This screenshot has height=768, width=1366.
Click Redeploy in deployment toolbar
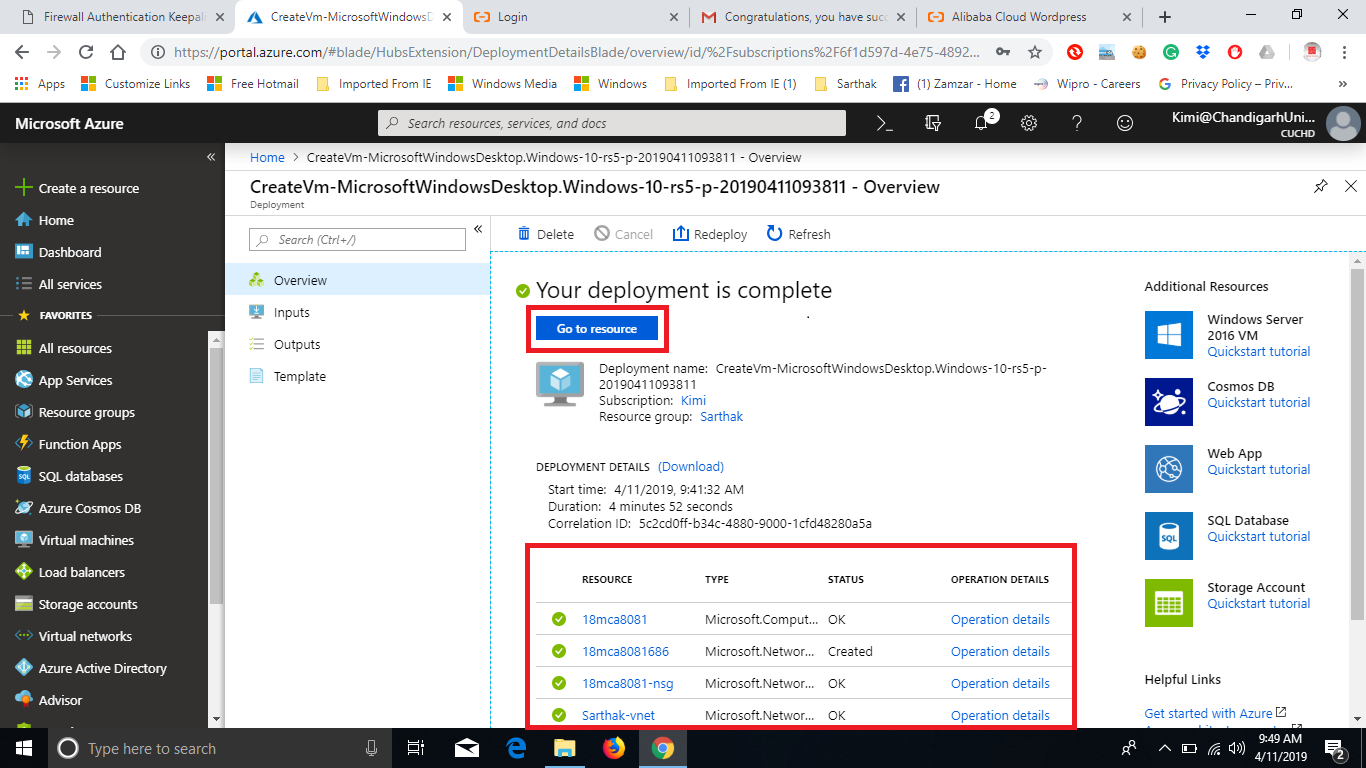click(710, 234)
